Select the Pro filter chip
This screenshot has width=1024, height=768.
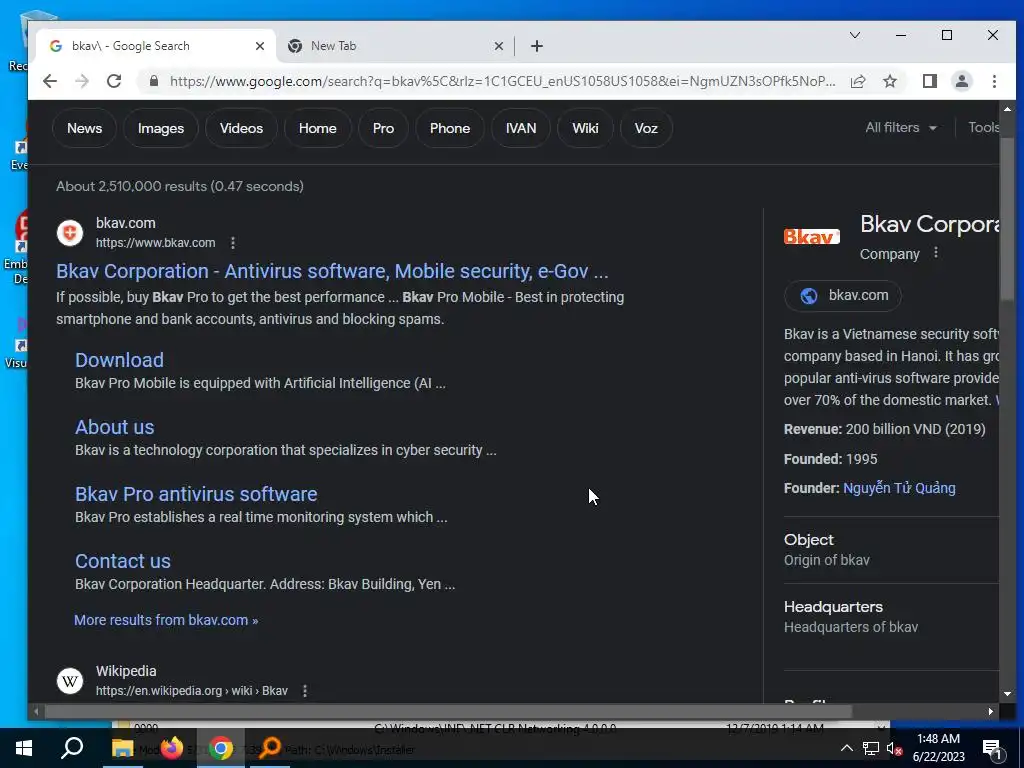383,128
